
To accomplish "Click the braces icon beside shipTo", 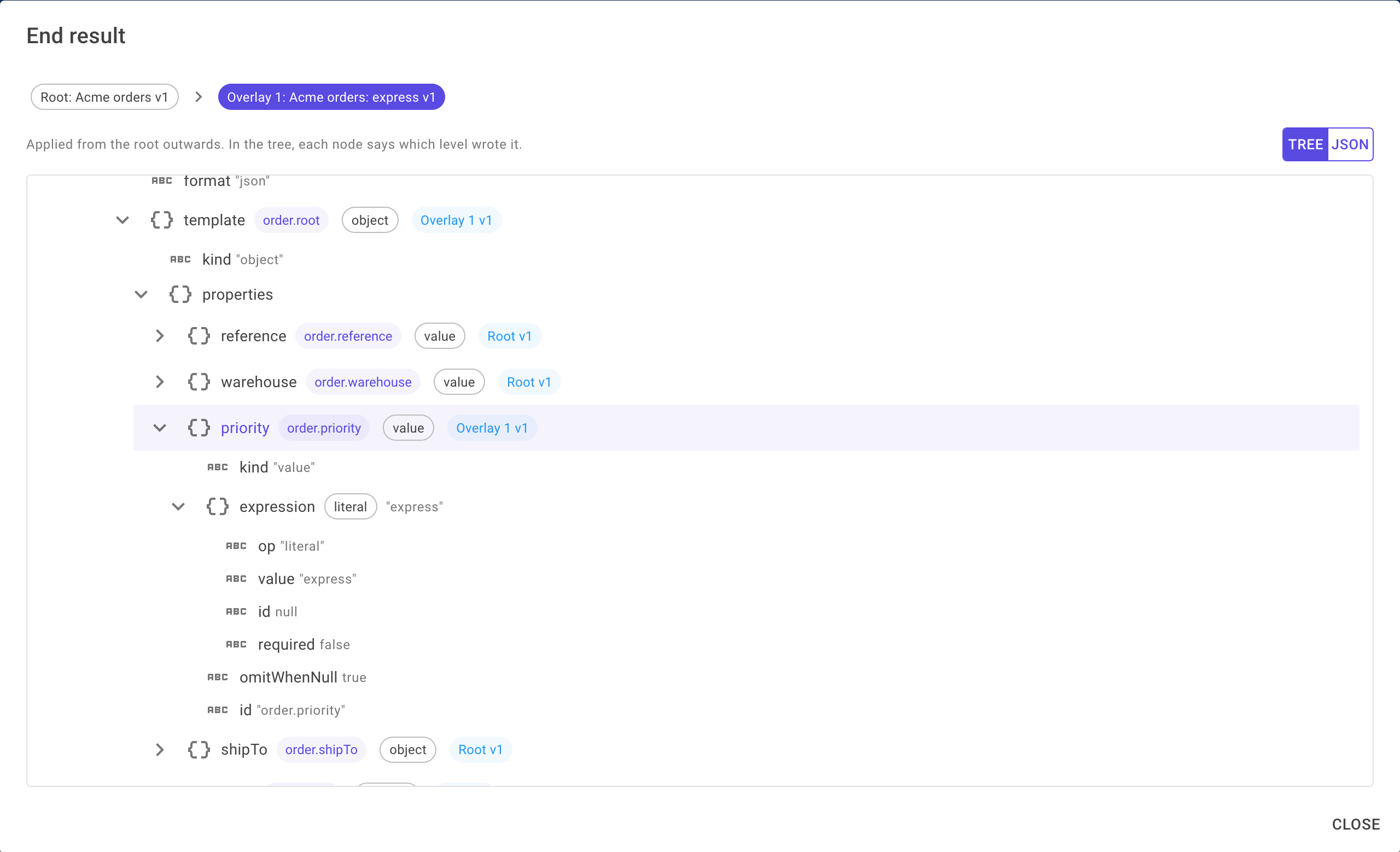I will click(199, 749).
